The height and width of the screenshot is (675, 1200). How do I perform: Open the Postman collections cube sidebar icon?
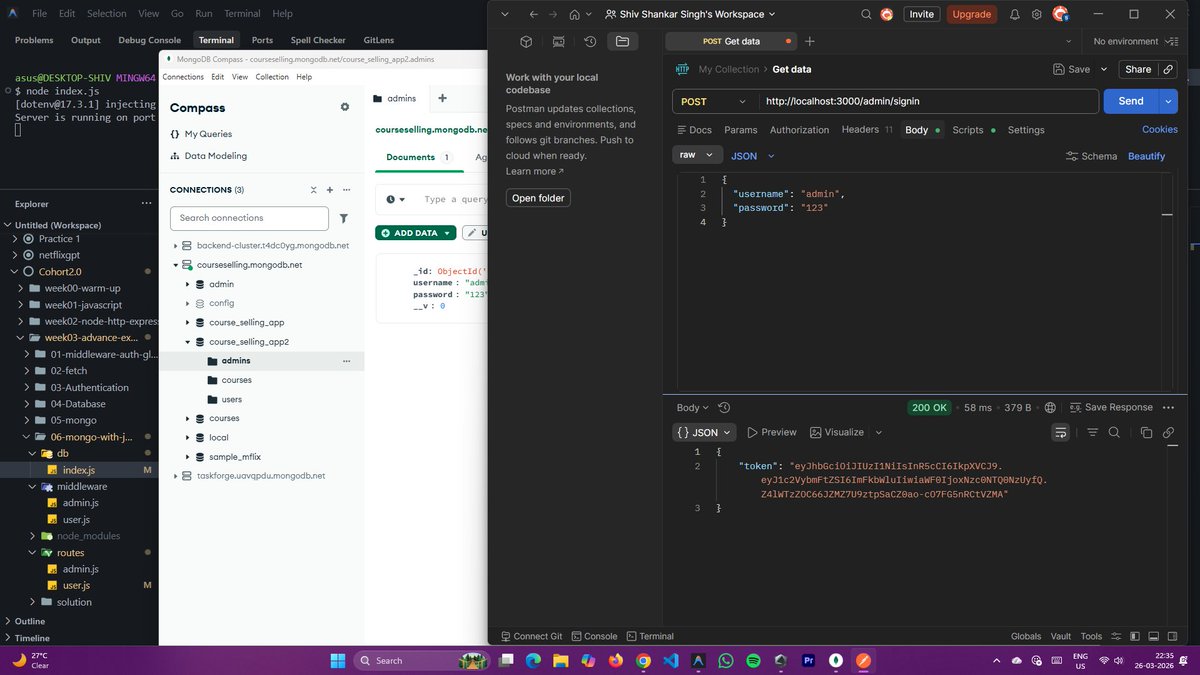point(526,41)
